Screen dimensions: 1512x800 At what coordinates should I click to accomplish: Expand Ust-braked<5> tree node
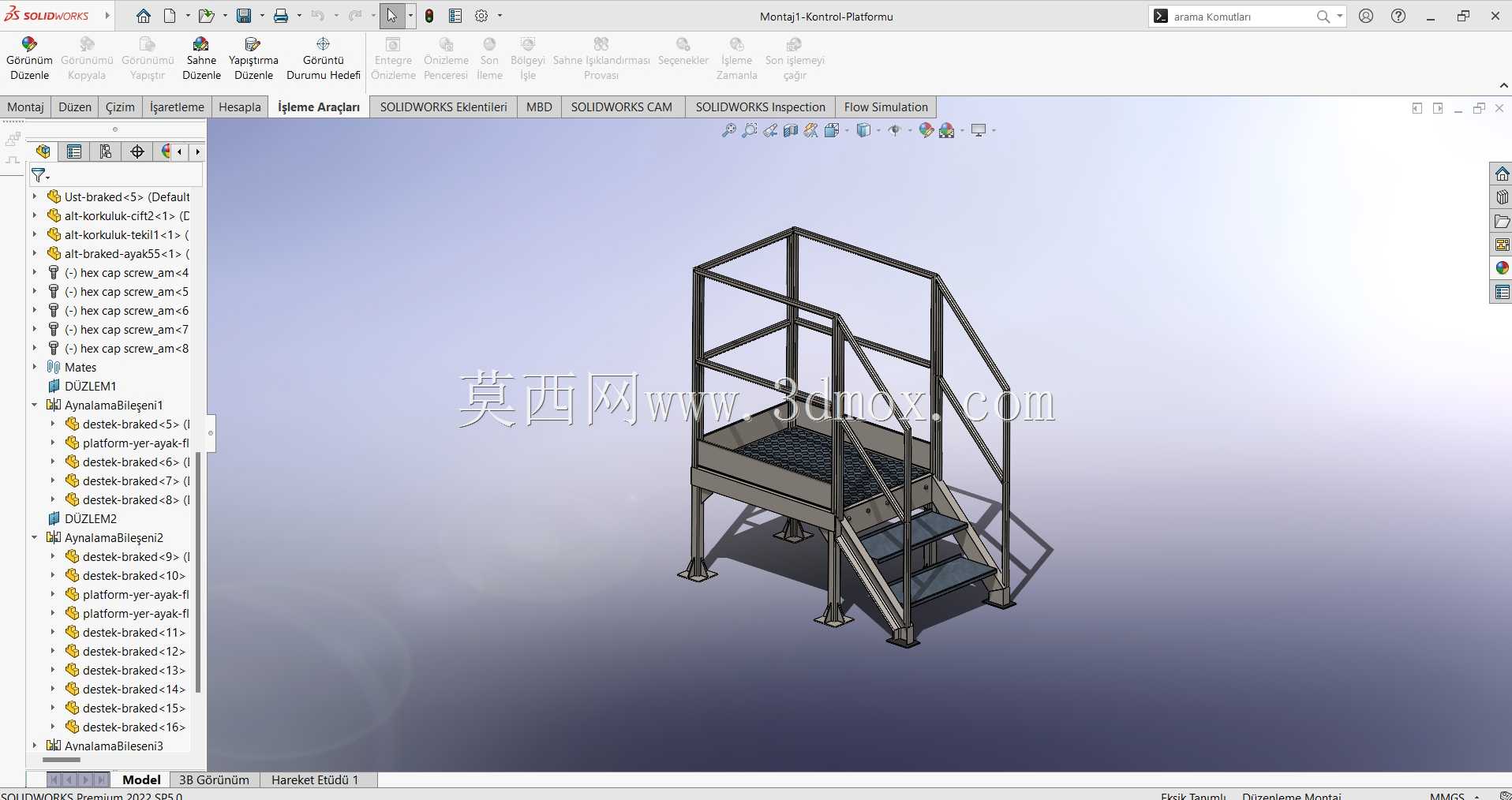pos(35,196)
